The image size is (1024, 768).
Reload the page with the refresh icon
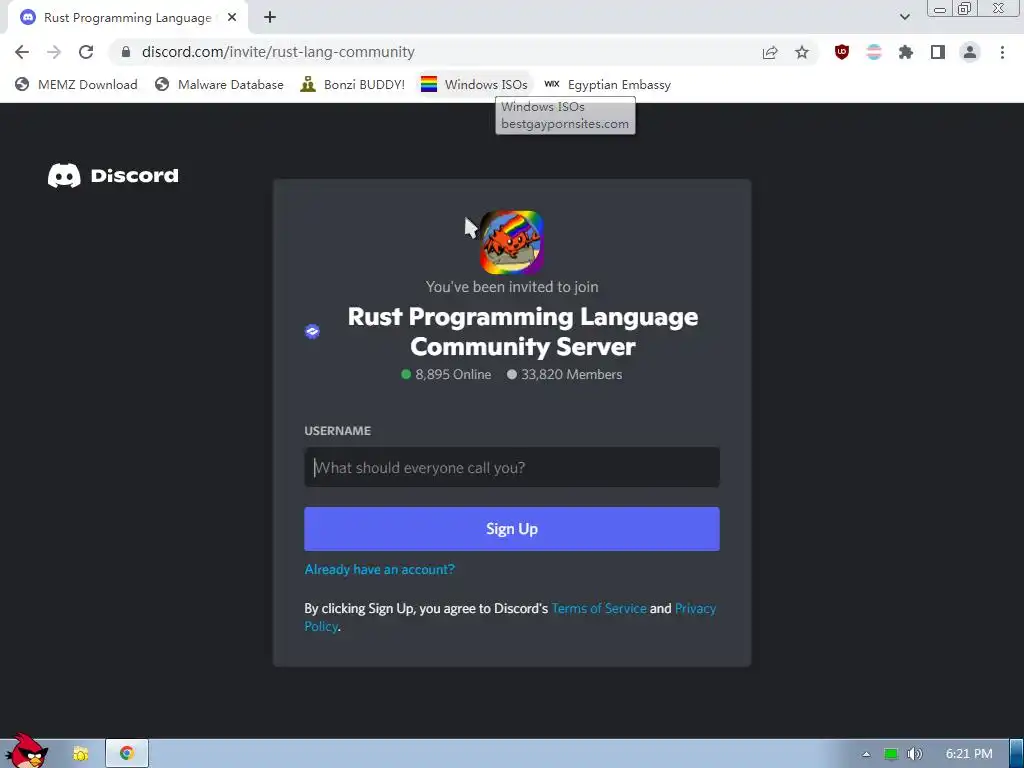coord(86,52)
